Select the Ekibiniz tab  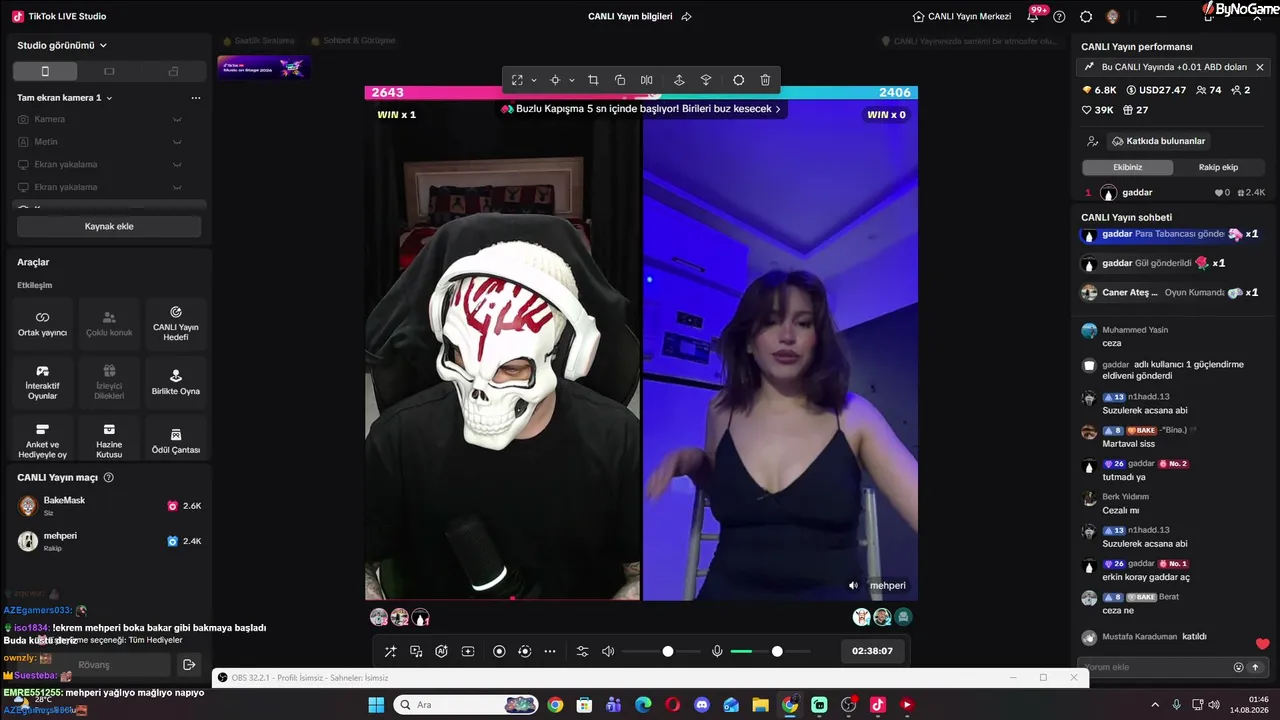click(x=1127, y=167)
